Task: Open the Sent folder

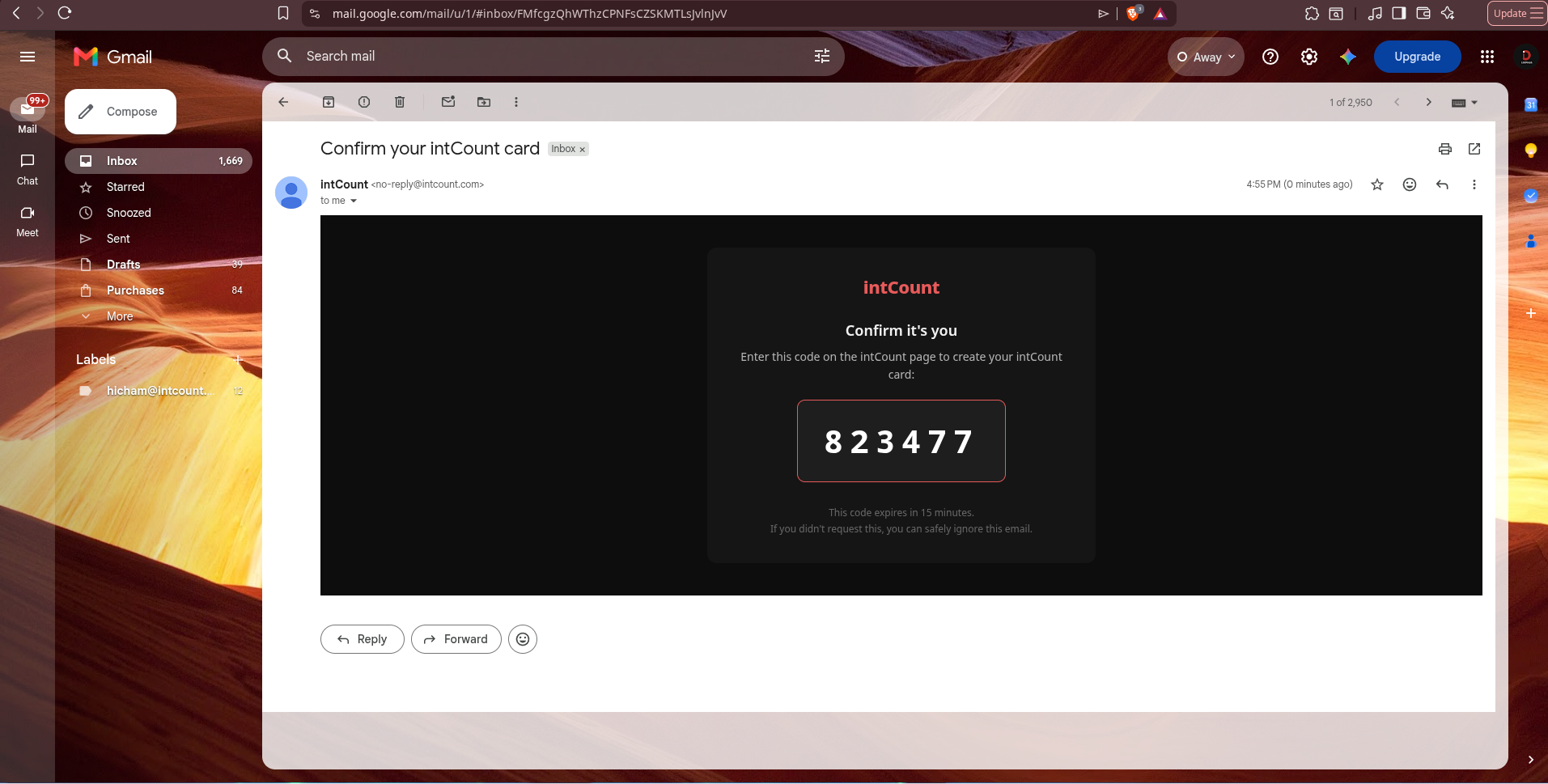Action: pos(159,239)
